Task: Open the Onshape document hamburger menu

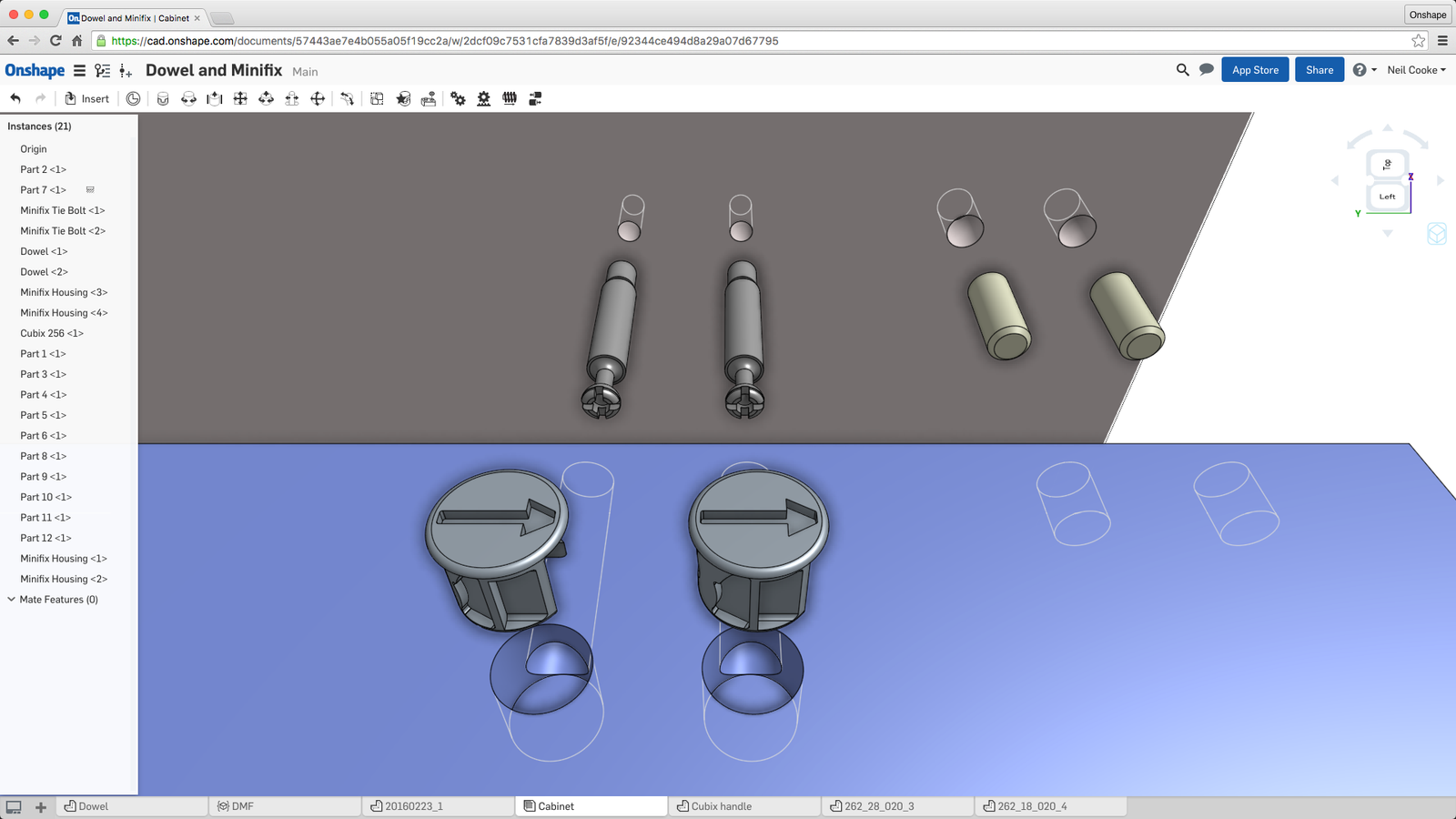Action: click(80, 71)
